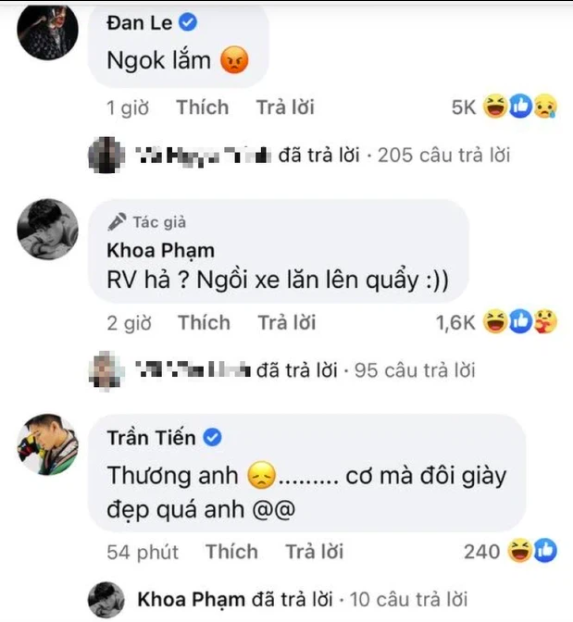Reply to Đan Le's comment via Trả lời

[x=285, y=108]
